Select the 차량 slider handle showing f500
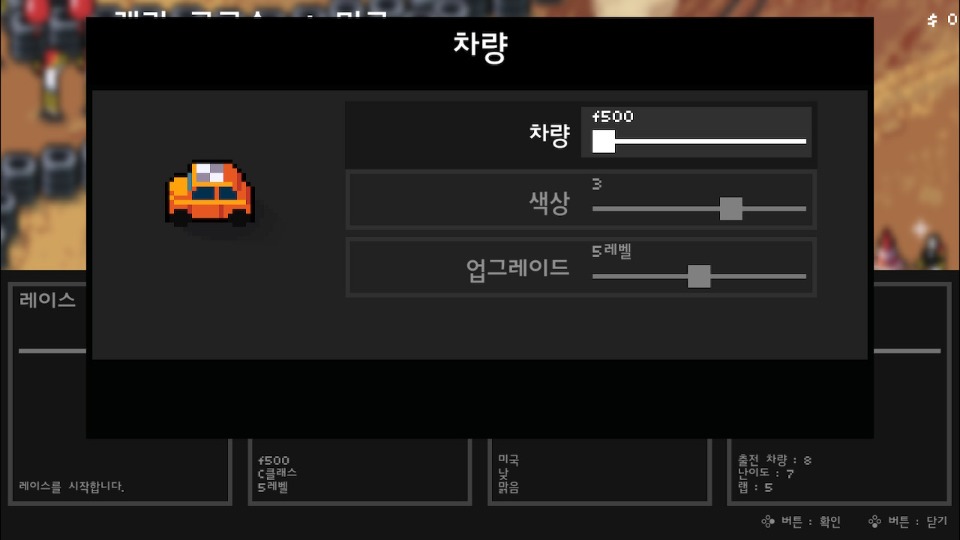Viewport: 960px width, 540px height. tap(603, 141)
